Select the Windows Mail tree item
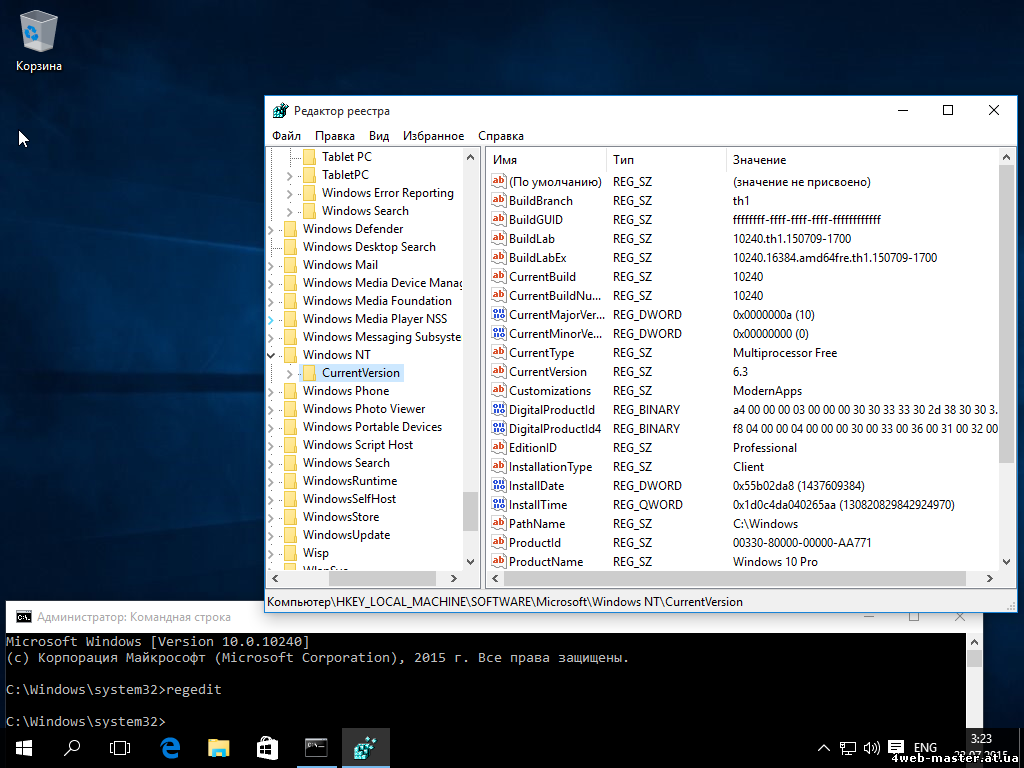This screenshot has width=1024, height=768. tap(340, 264)
